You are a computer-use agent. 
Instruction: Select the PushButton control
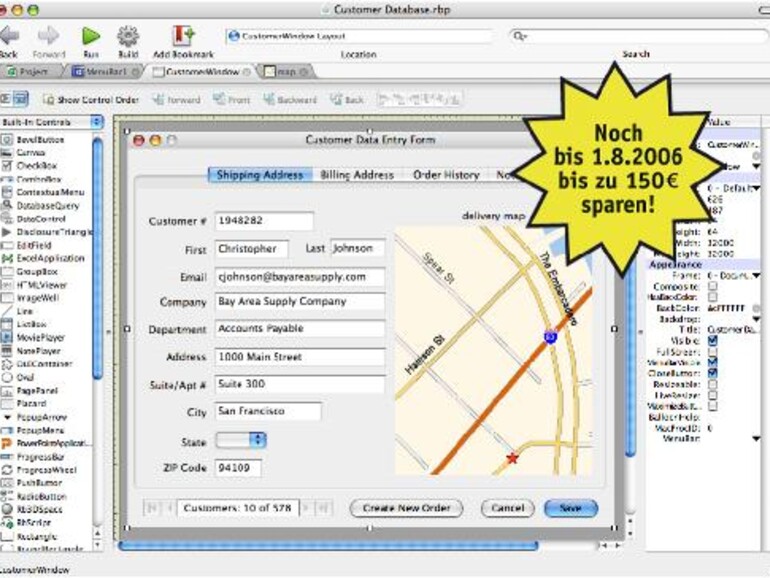39,483
